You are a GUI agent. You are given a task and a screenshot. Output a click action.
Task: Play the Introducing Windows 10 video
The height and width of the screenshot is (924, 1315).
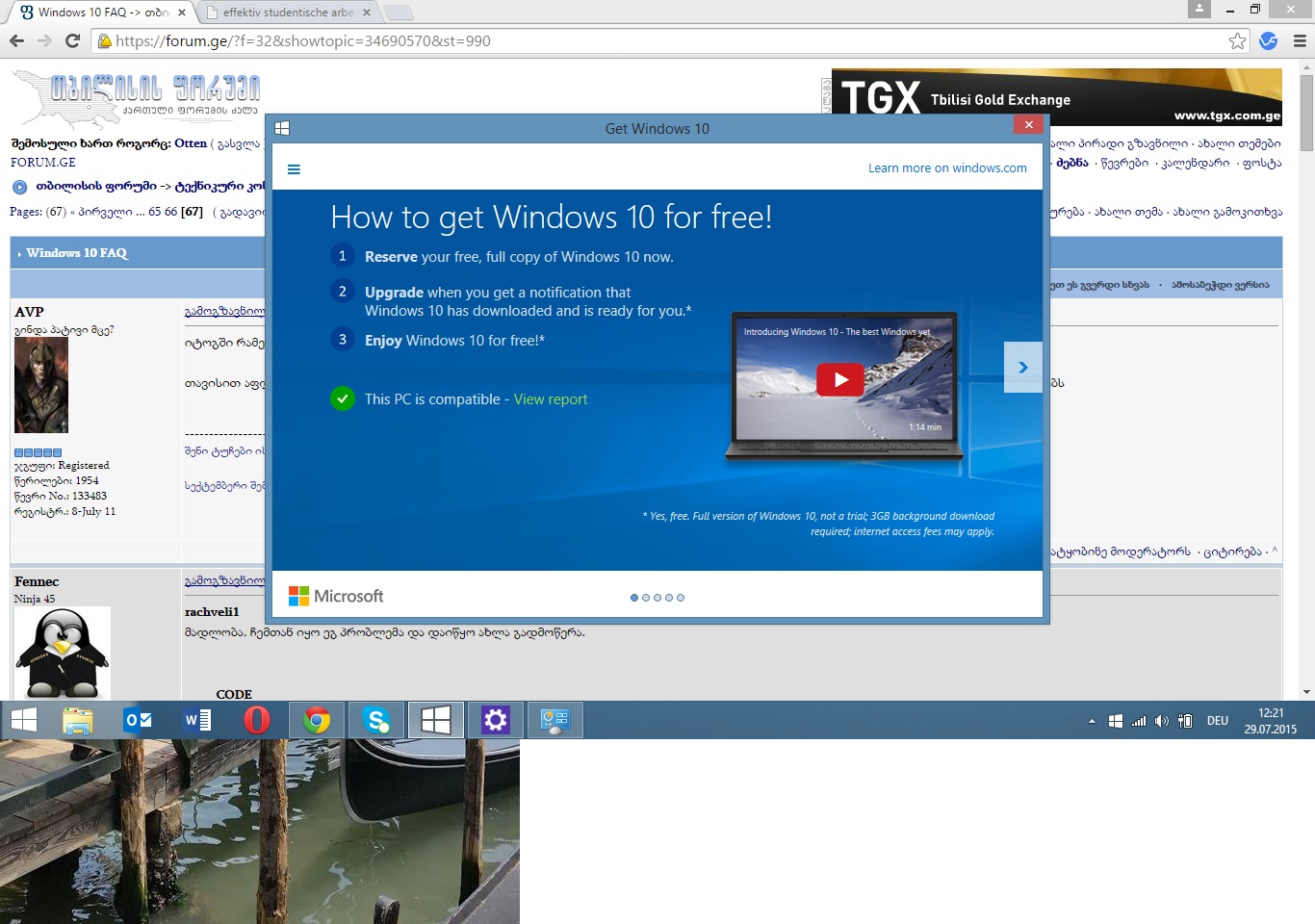pyautogui.click(x=840, y=379)
